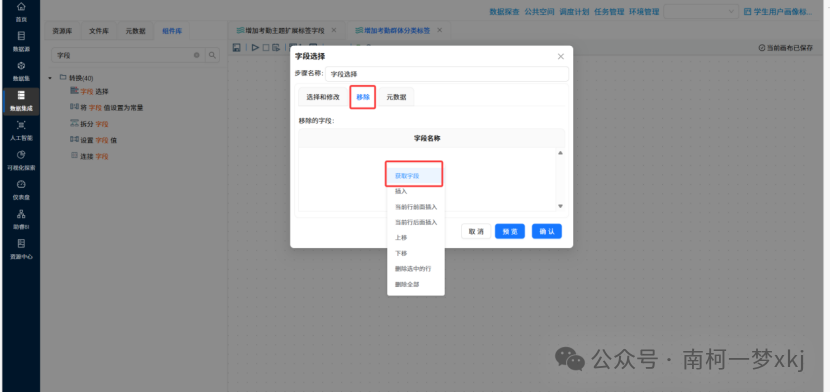
Task: Open the 调度计划 link
Action: tap(574, 12)
